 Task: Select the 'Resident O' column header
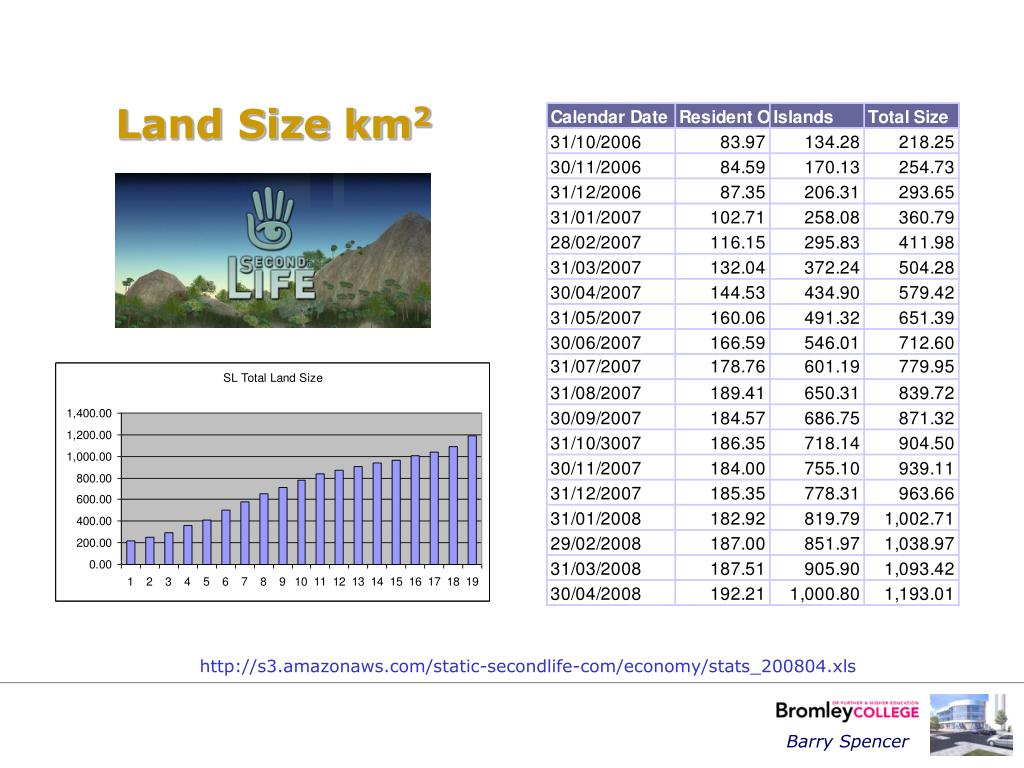pos(724,117)
